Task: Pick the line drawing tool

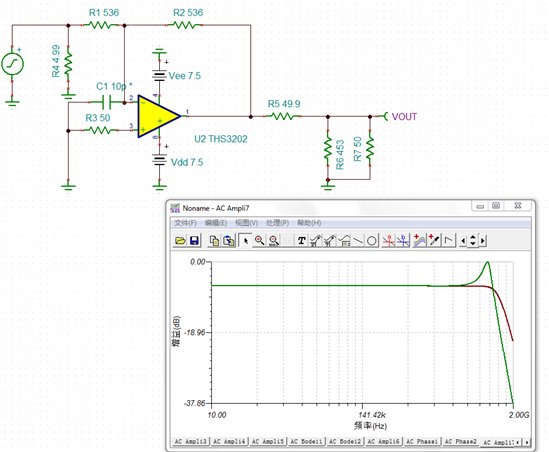Action: tap(358, 241)
